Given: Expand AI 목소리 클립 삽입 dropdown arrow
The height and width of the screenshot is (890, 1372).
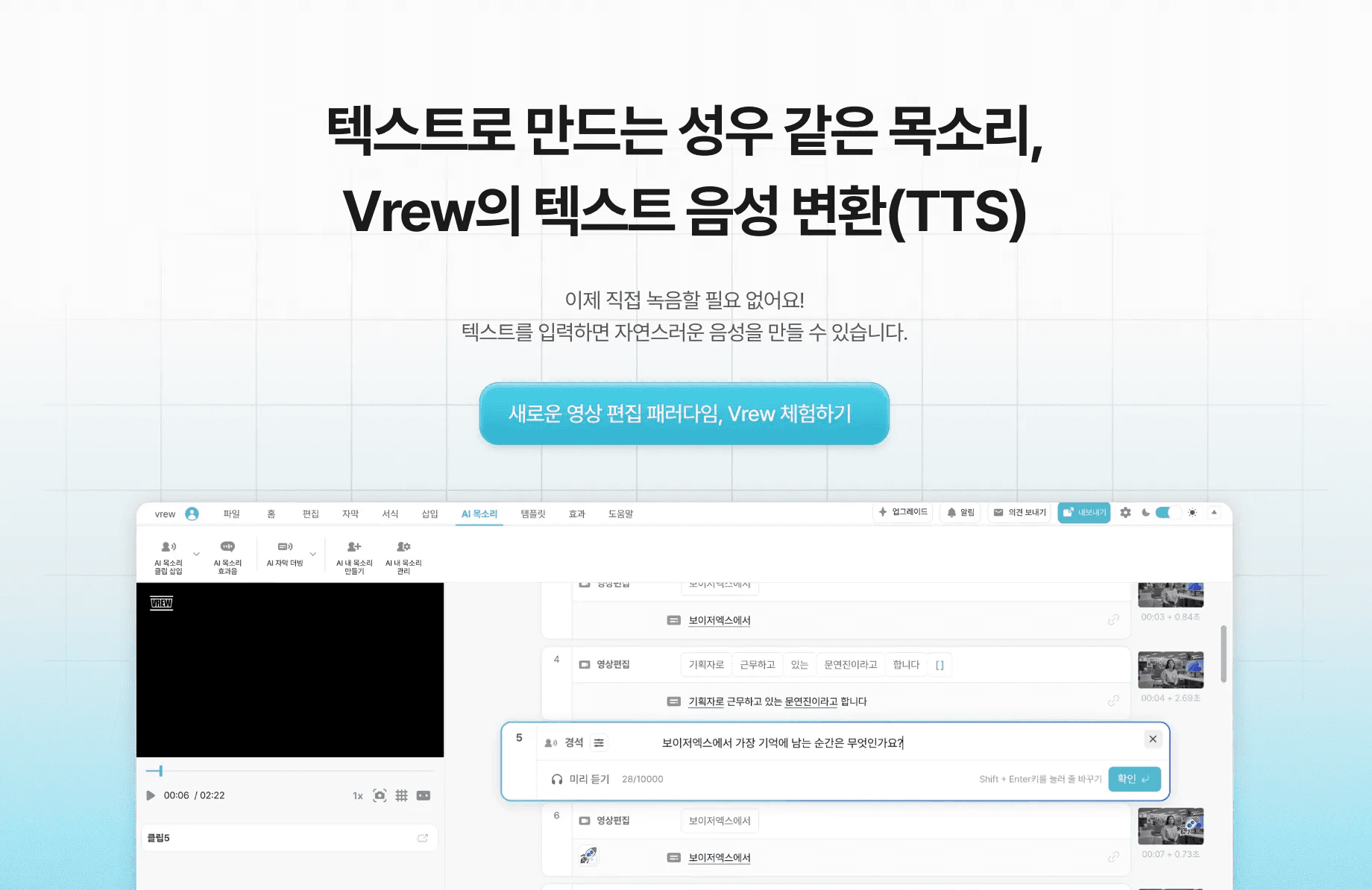Looking at the screenshot, I should [196, 554].
